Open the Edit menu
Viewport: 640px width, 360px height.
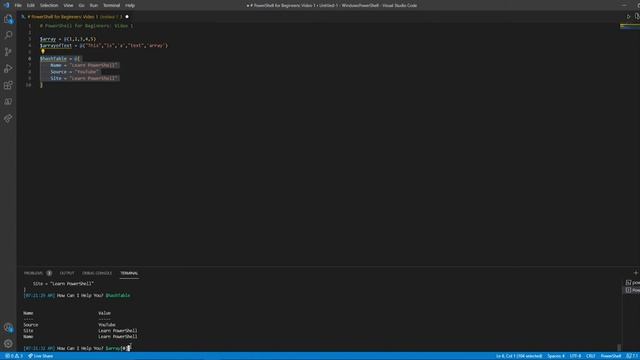pyautogui.click(x=31, y=5)
